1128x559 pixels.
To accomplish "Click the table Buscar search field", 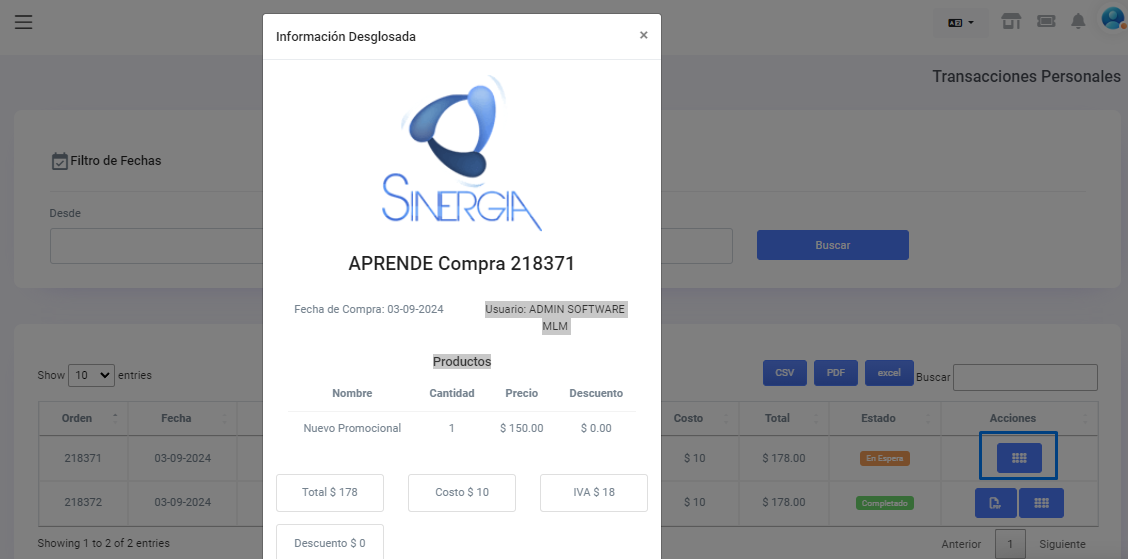I will pos(1025,377).
